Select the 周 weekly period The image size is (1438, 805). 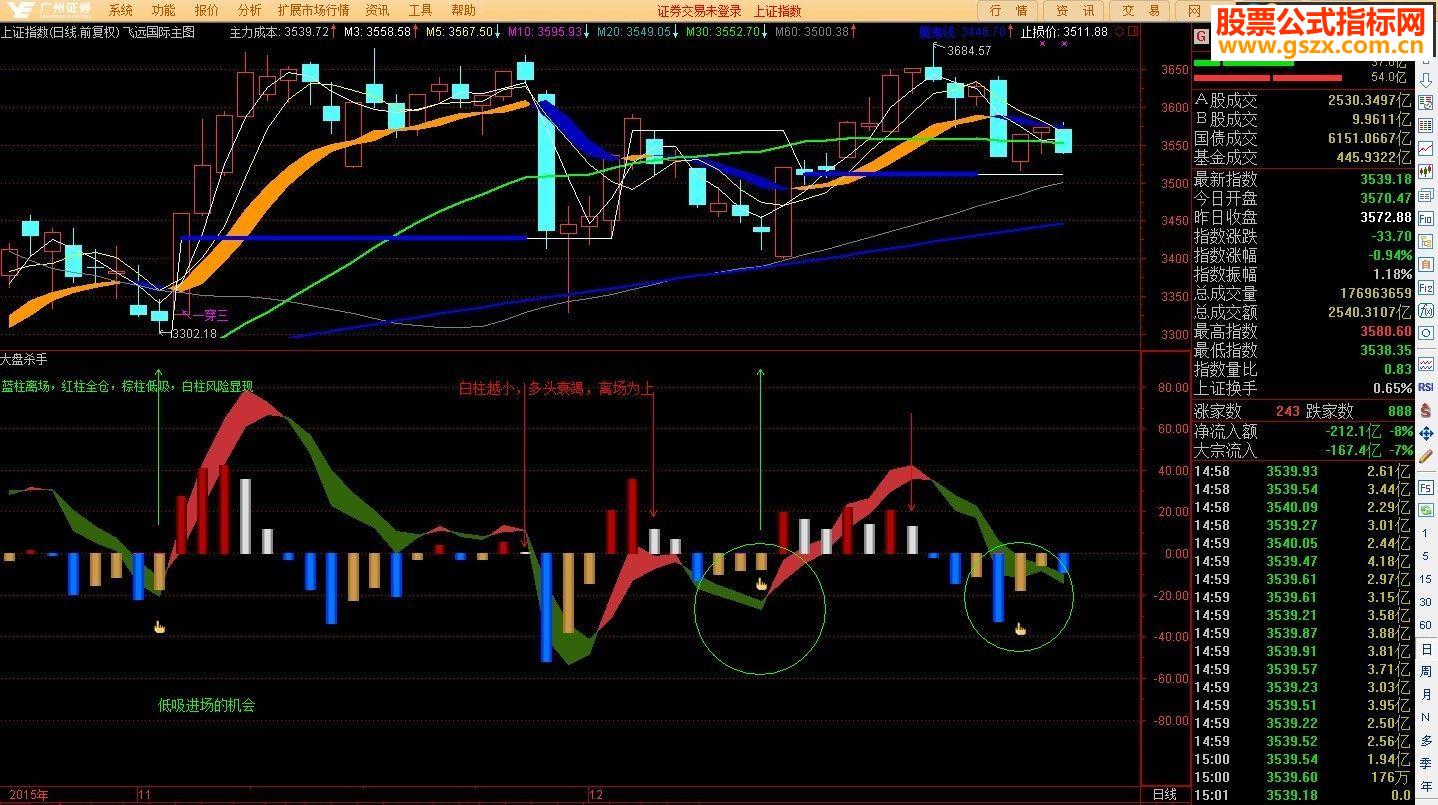[x=1426, y=673]
